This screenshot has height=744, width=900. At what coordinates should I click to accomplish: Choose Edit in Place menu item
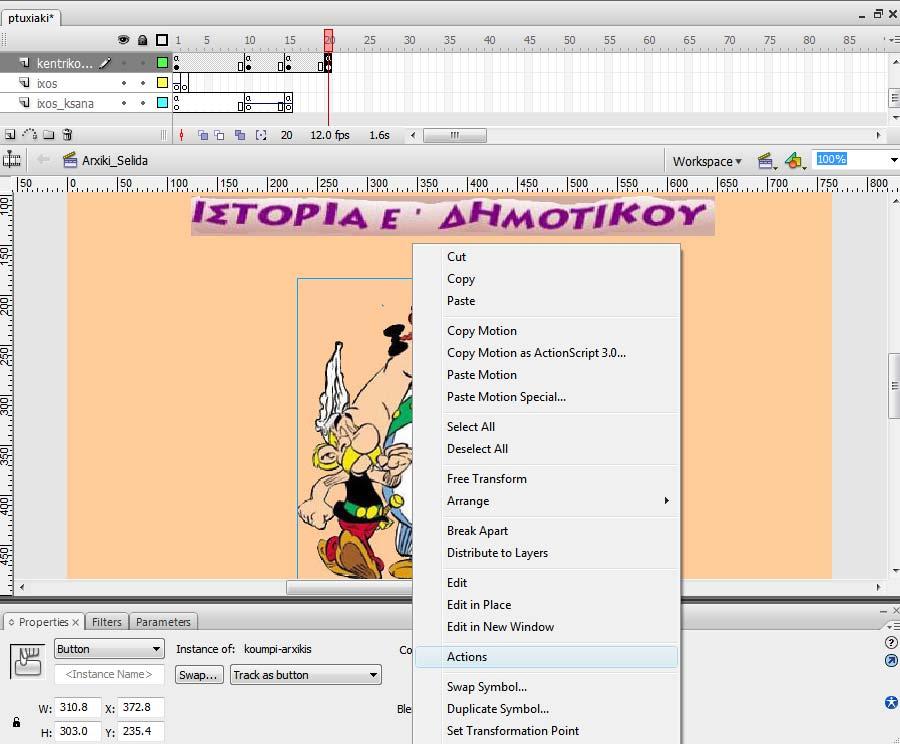click(545, 604)
